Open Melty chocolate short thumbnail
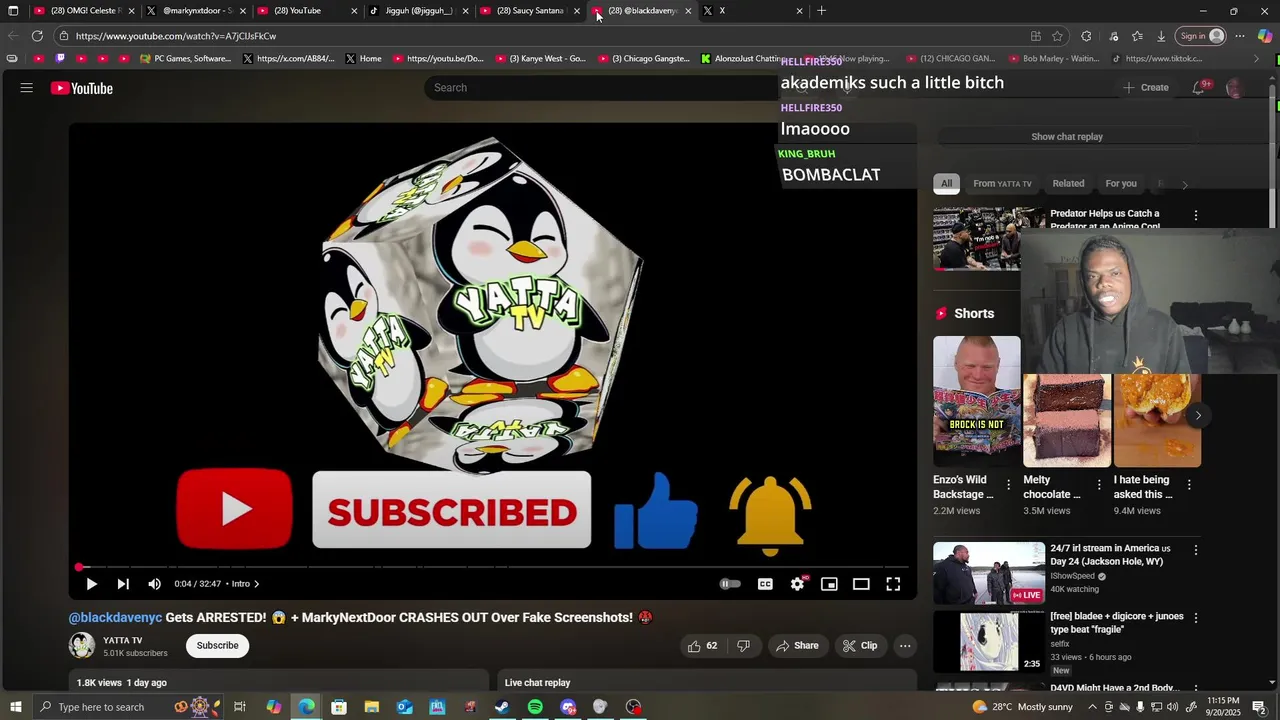Viewport: 1280px width, 720px height. click(1067, 421)
